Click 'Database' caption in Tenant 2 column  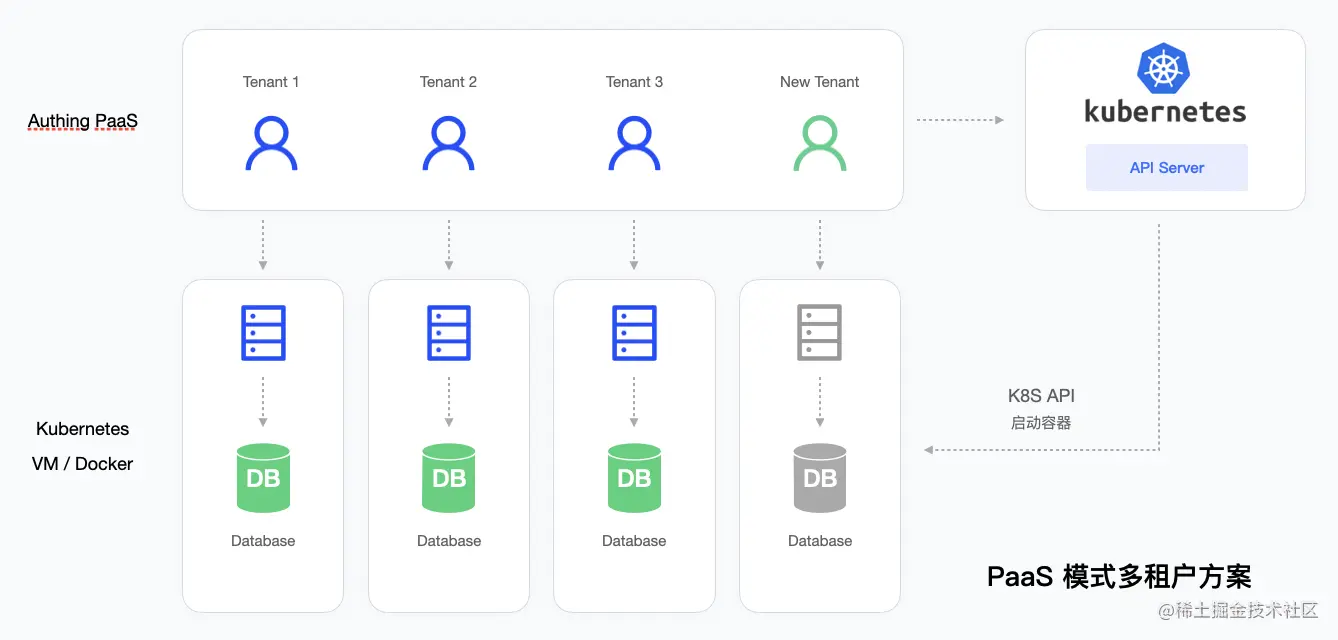click(x=449, y=541)
